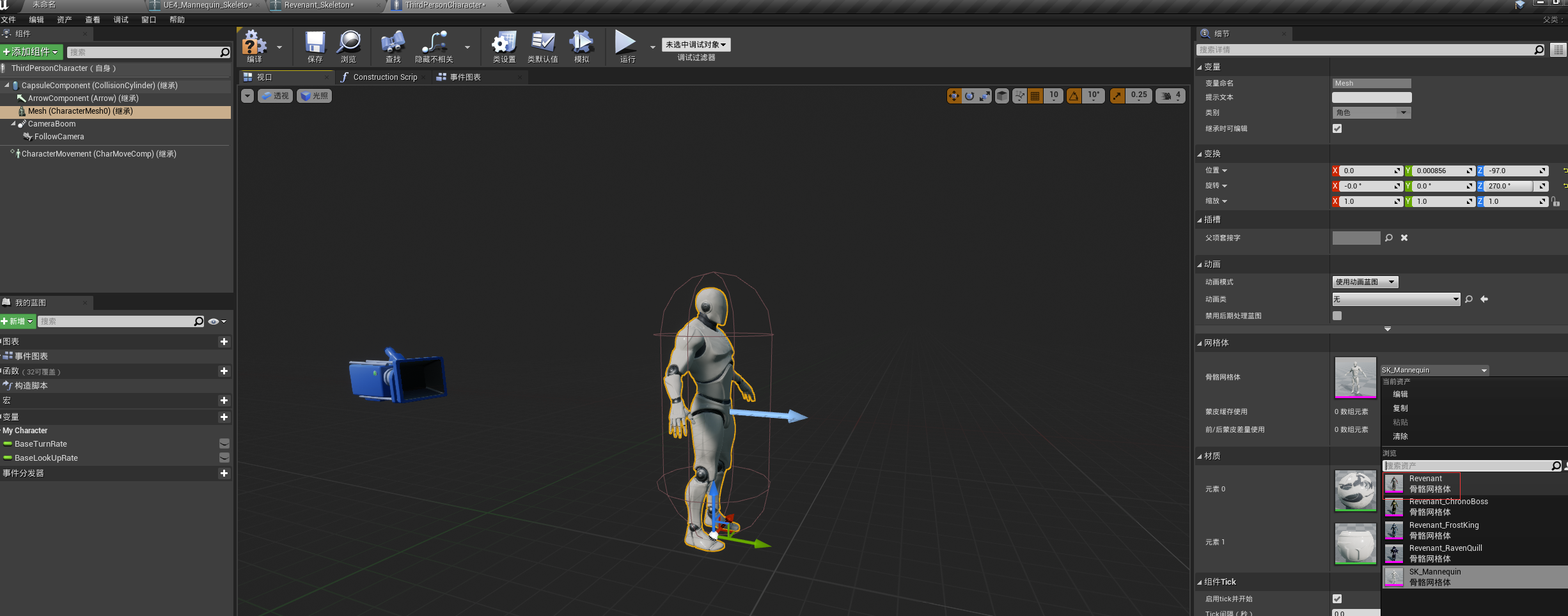Viewport: 1568px width, 616px height.
Task: Click the Find (查找) binoculars icon
Action: pos(393,42)
